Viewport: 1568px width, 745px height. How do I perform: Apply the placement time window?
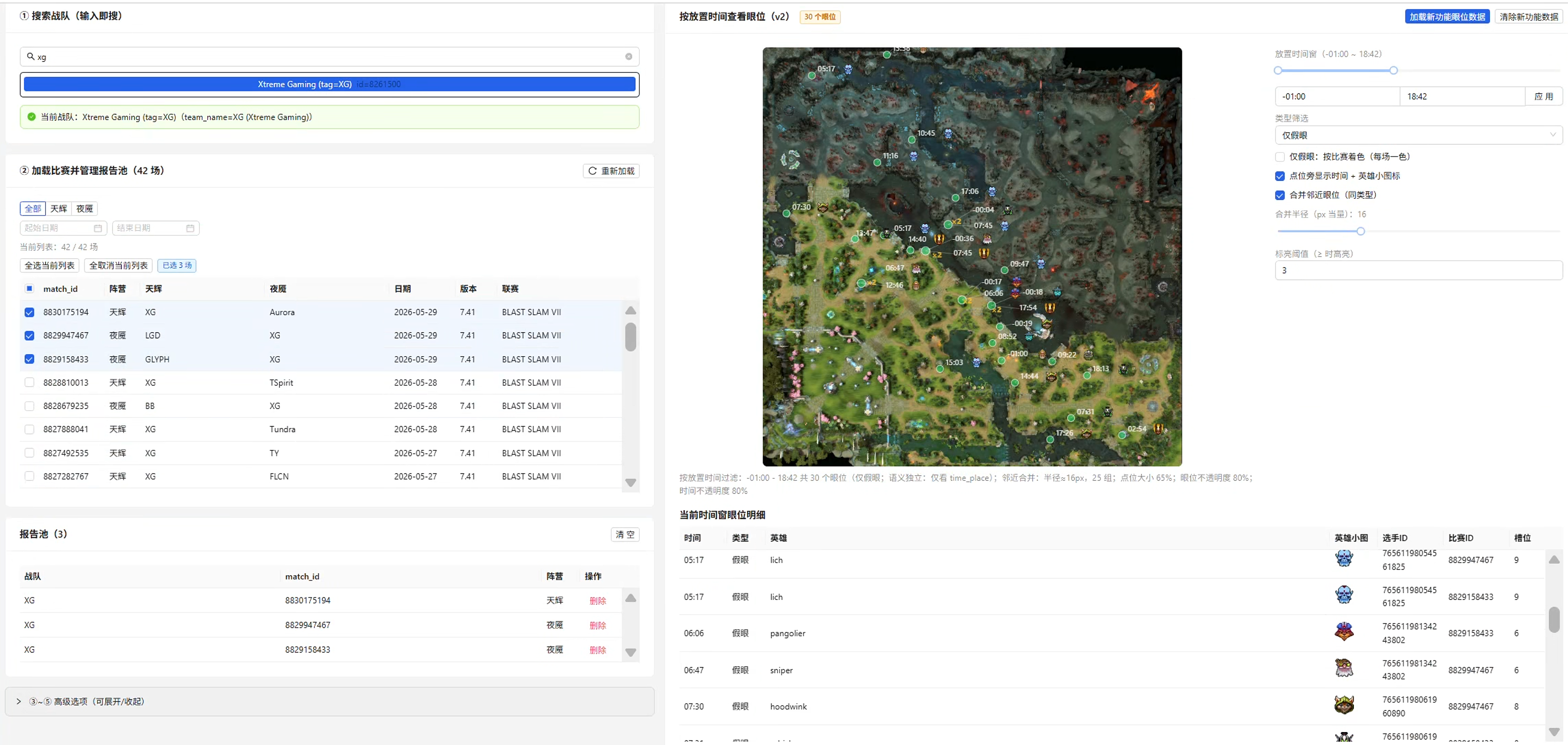(x=1543, y=96)
